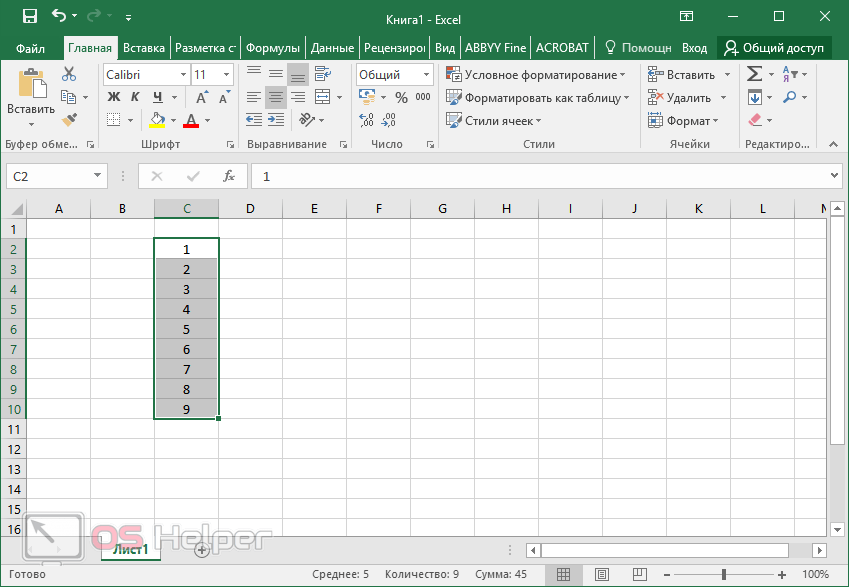Add a new sheet with plus icon
The width and height of the screenshot is (849, 587).
(x=202, y=549)
